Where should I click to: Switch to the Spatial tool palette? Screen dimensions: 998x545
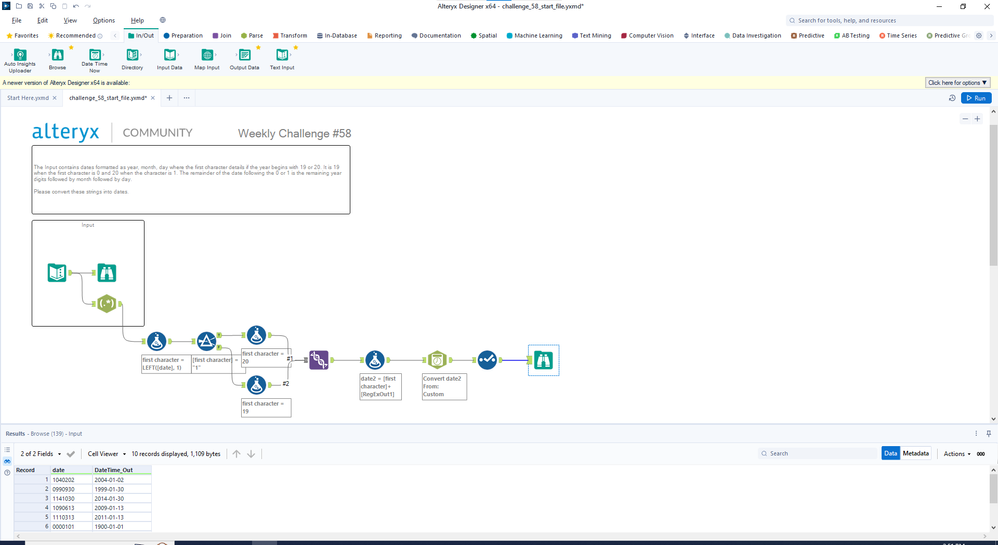pos(484,36)
